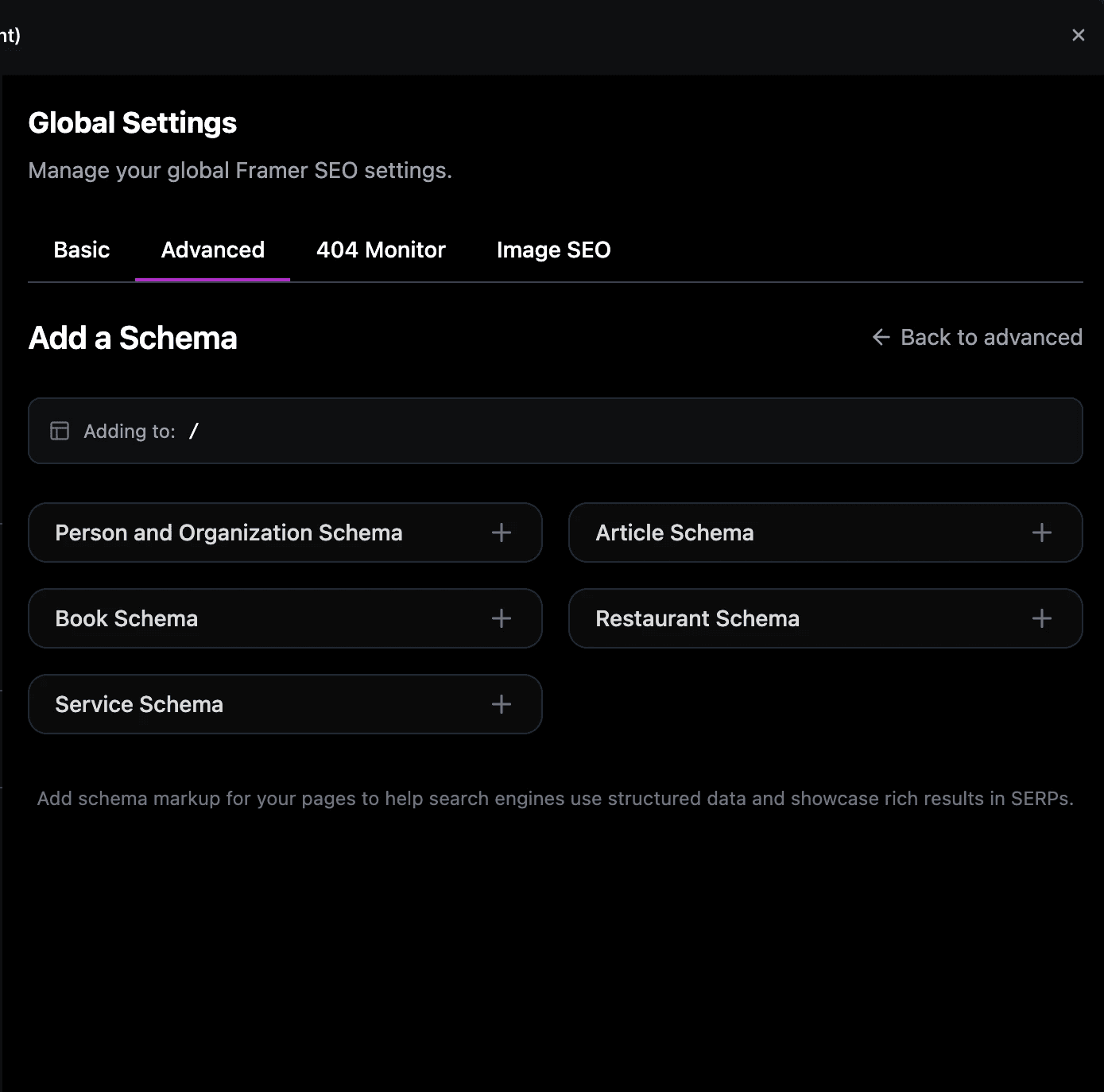Select the Advanced tab
This screenshot has width=1104, height=1092.
(213, 250)
